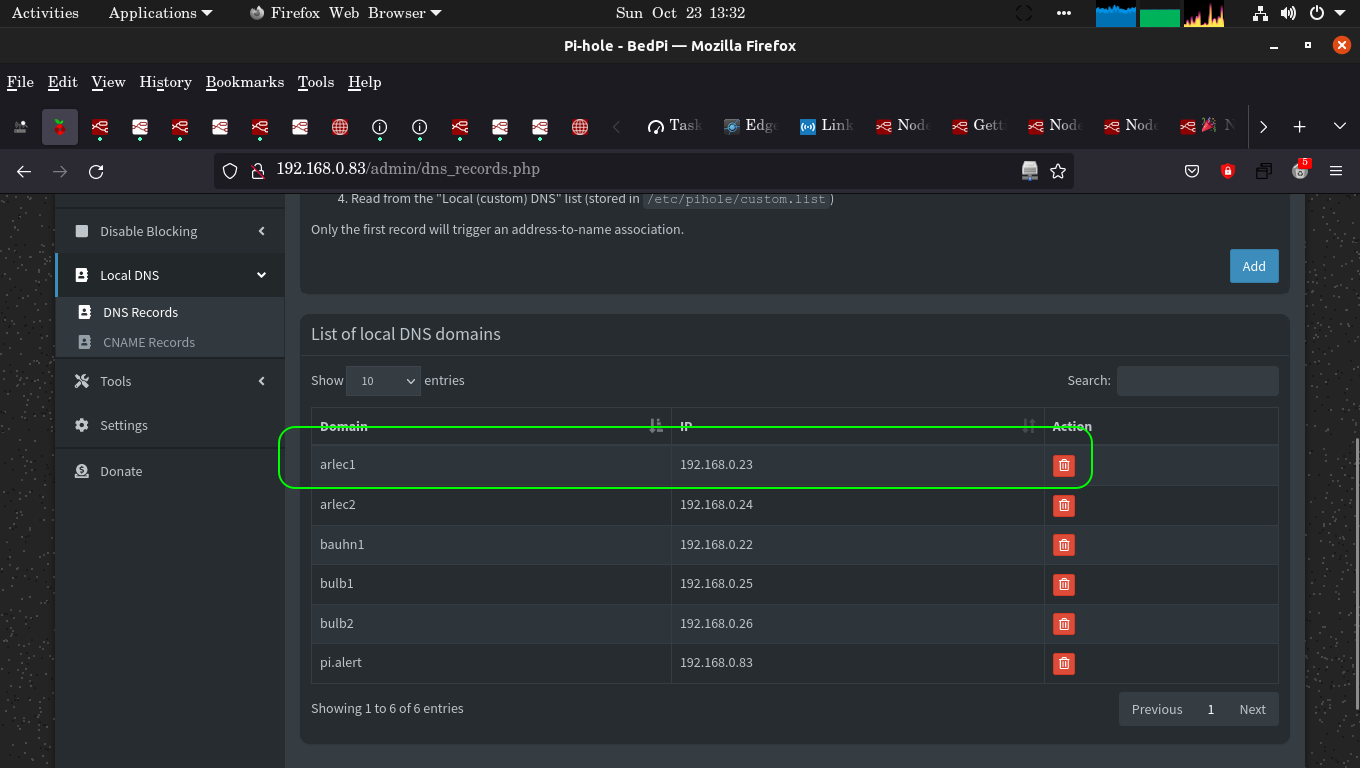This screenshot has width=1360, height=768.
Task: Sort table by Domain column icon
Action: click(x=656, y=426)
